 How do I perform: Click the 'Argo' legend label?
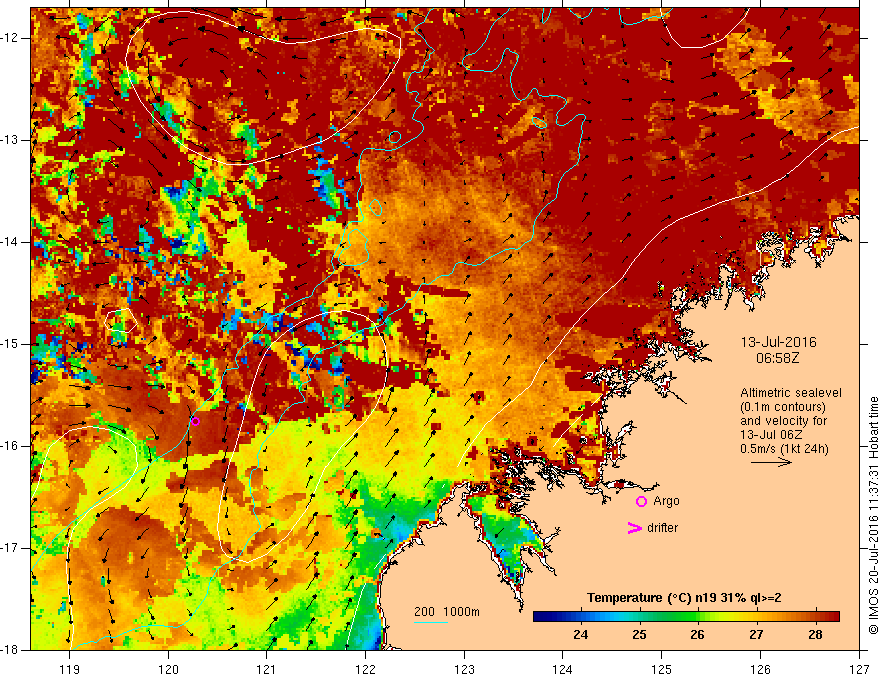click(666, 501)
